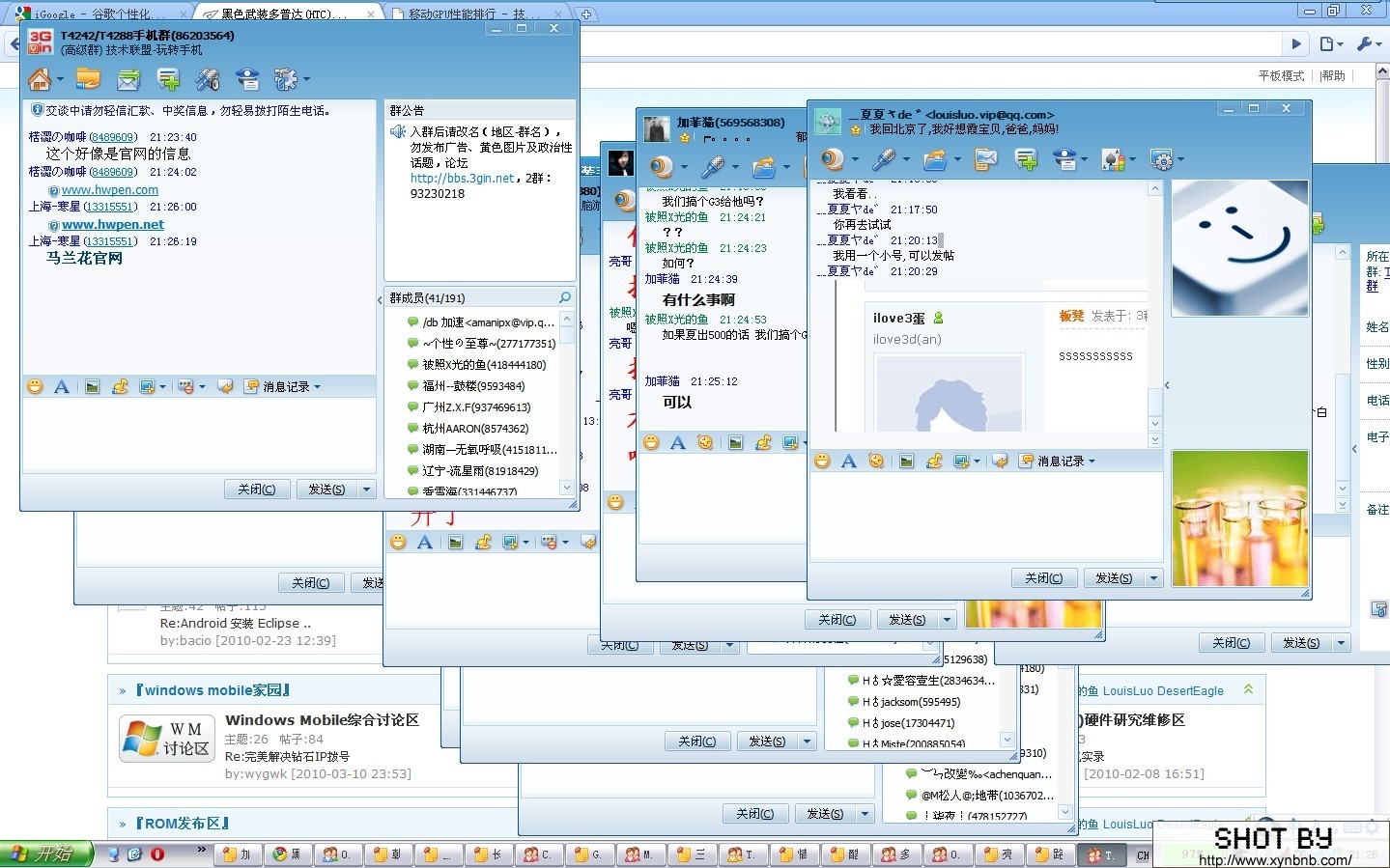
Task: Open font settings (A) in 加菲猫 chat window
Action: (678, 442)
